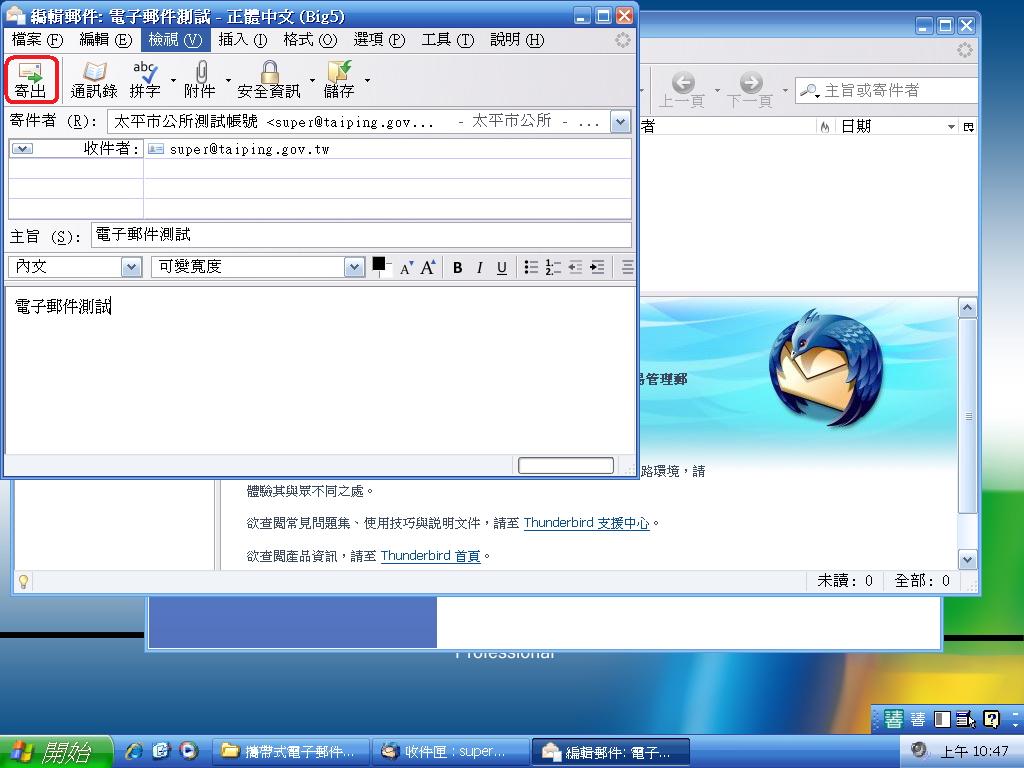Click the black text color swatch
Image resolution: width=1024 pixels, height=768 pixels.
point(379,264)
